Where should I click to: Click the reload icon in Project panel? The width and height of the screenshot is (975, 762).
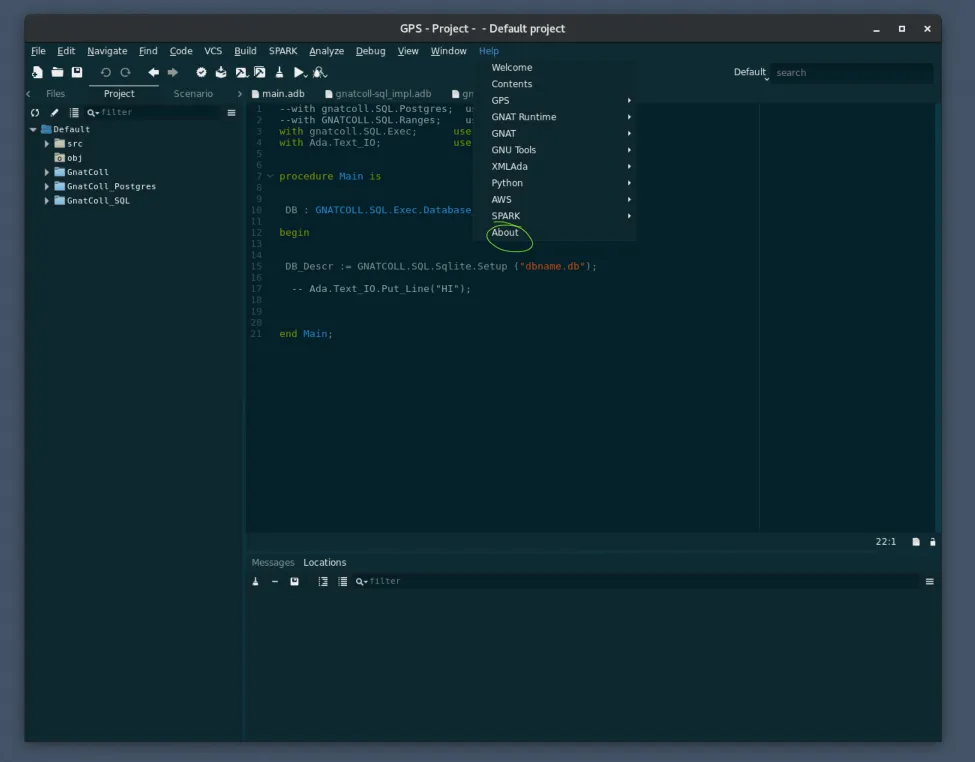tap(35, 113)
